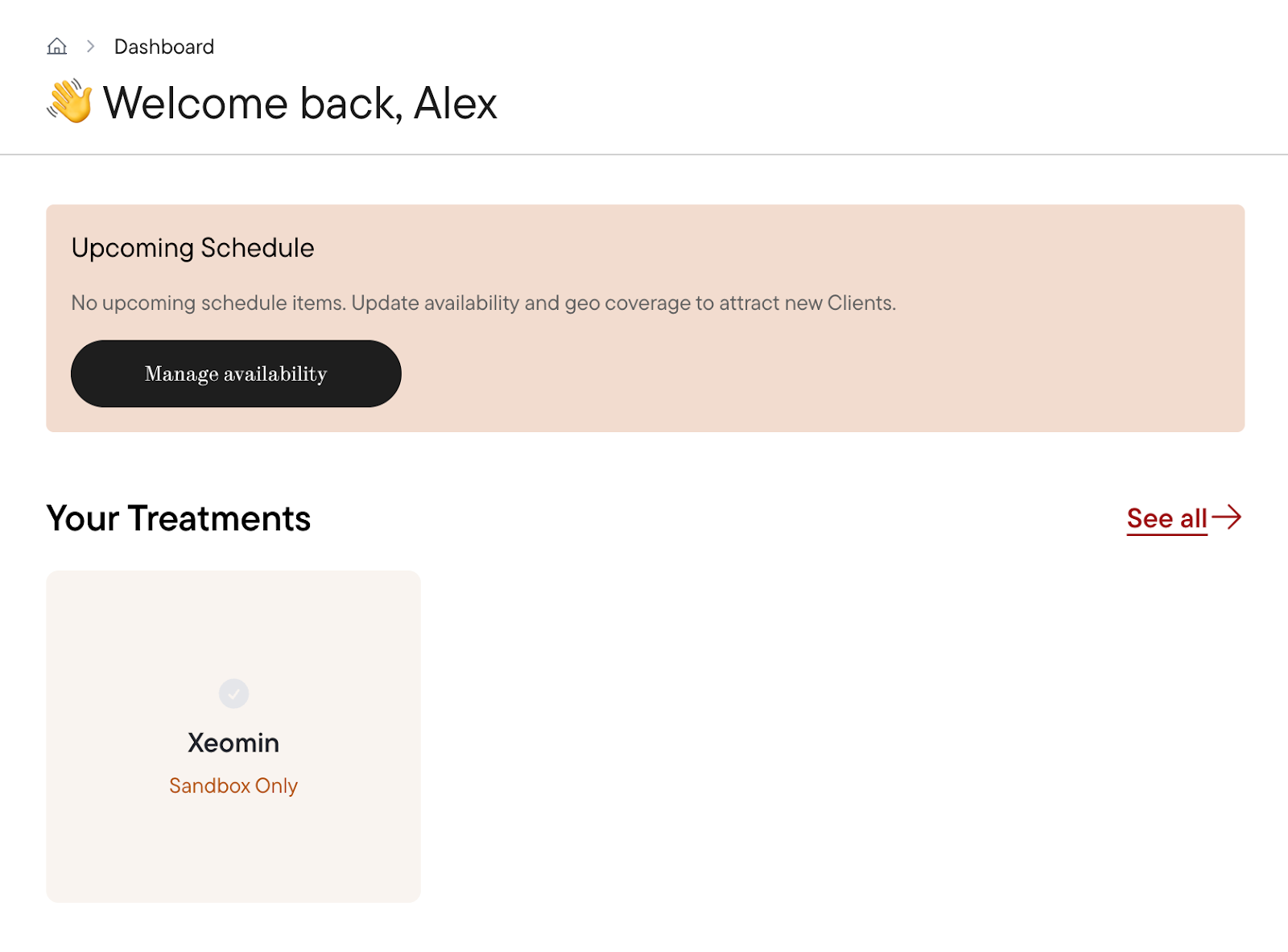Open the Manage availability button
Screen dimensions: 1288x952
236,373
